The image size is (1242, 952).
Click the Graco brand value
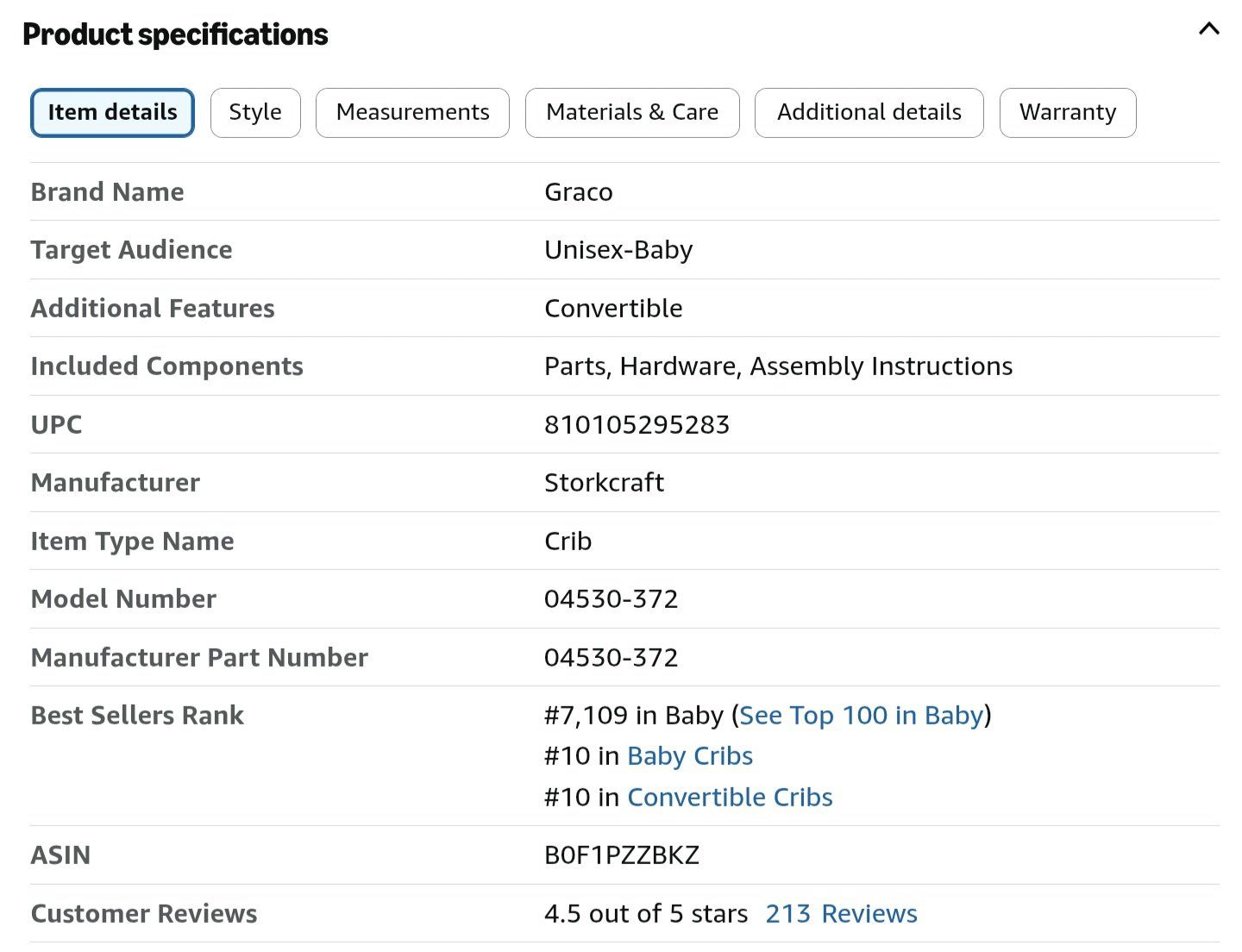(x=578, y=191)
